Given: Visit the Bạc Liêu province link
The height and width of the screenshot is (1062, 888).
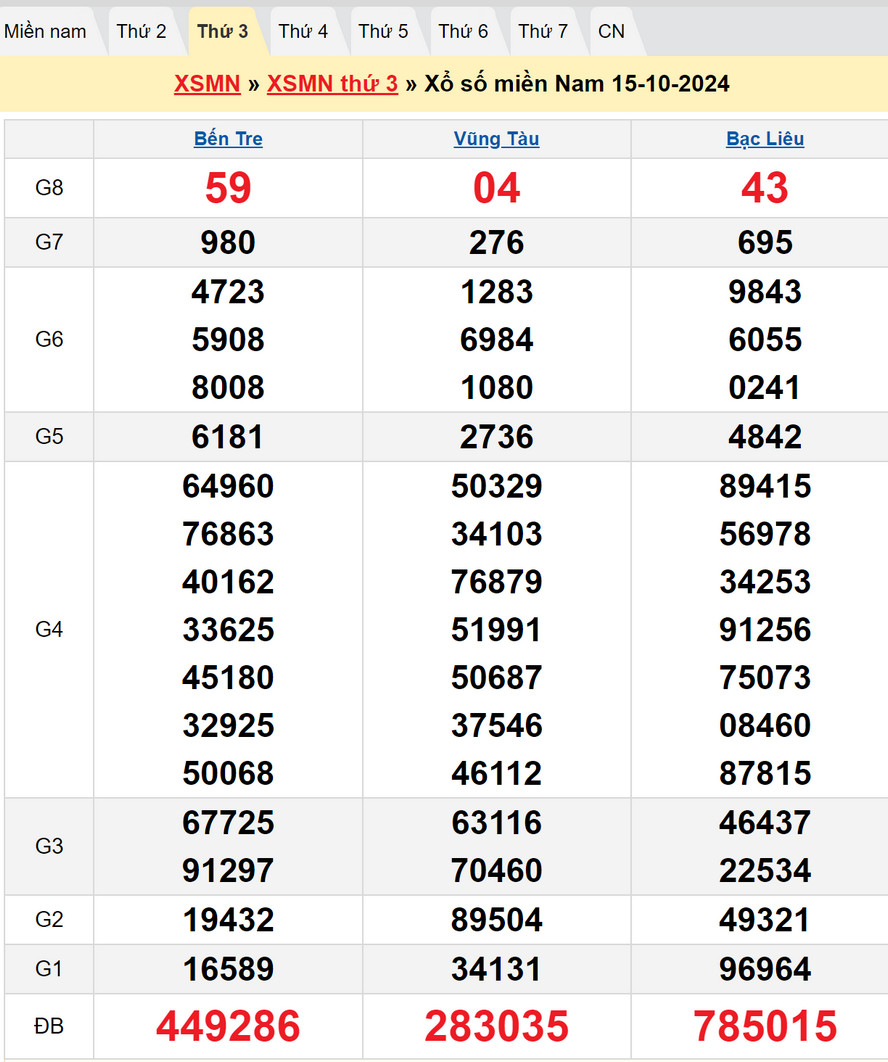Looking at the screenshot, I should [x=765, y=139].
